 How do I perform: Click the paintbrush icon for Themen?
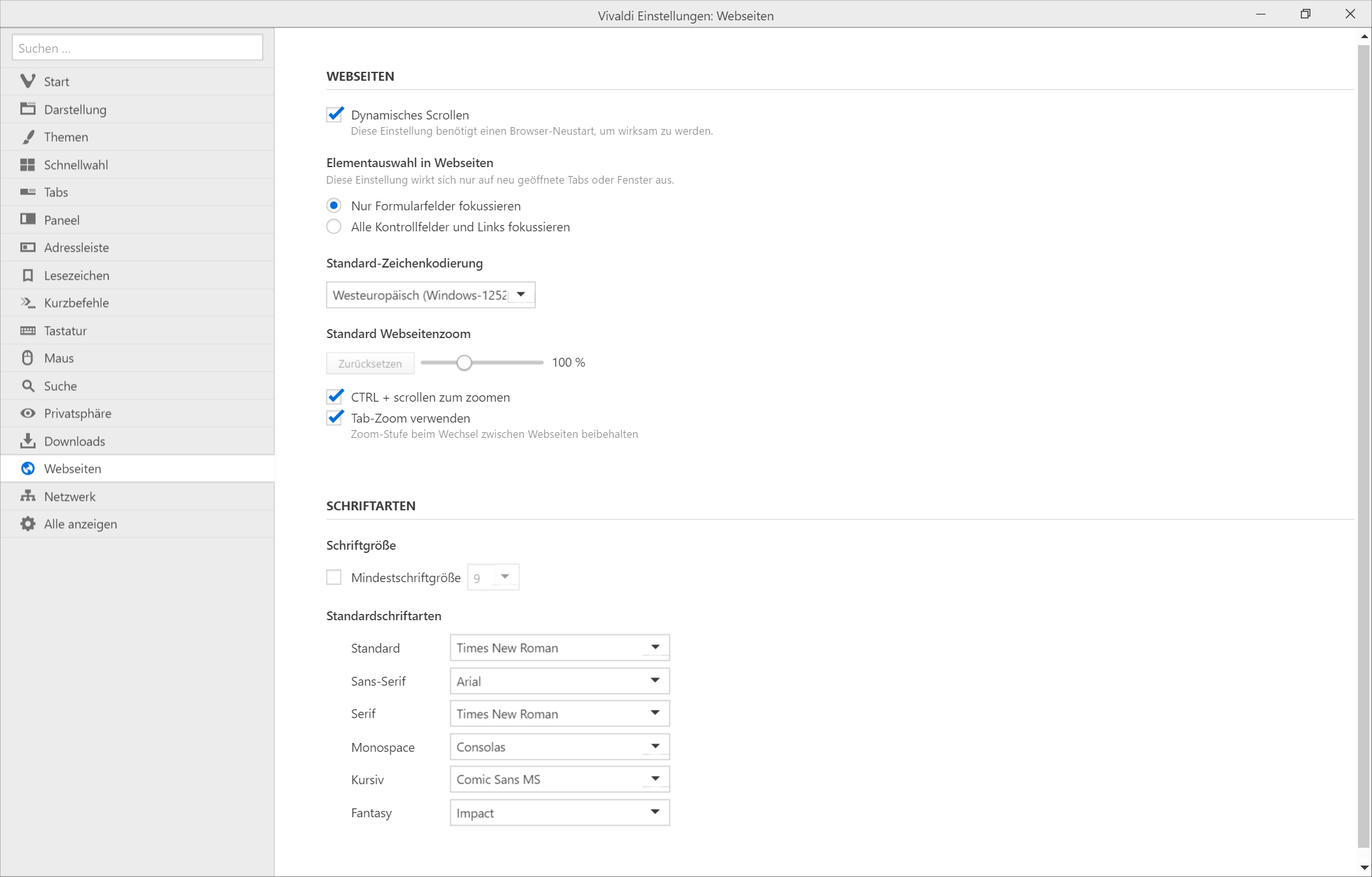pos(27,137)
